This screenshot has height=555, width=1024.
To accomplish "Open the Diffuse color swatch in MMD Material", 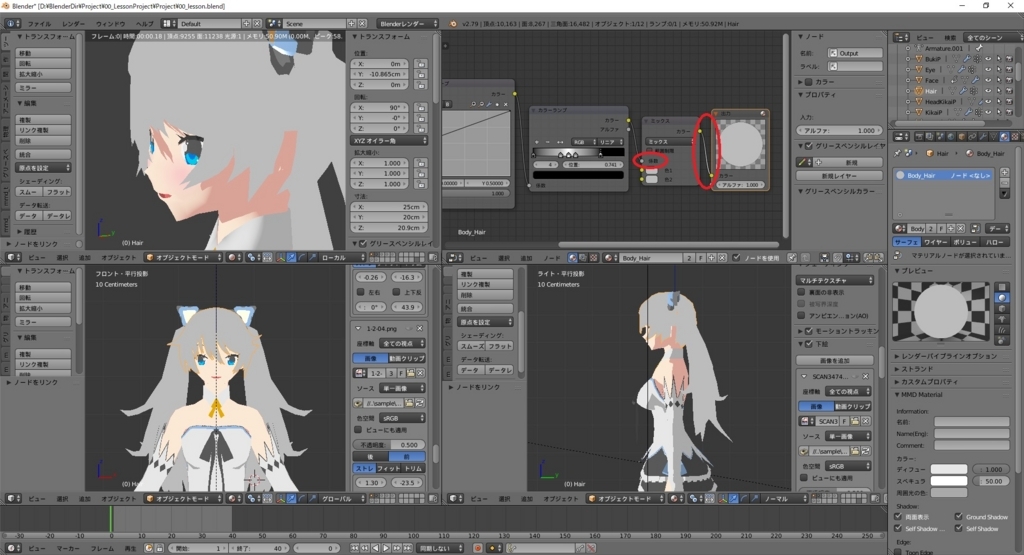I will coord(948,469).
